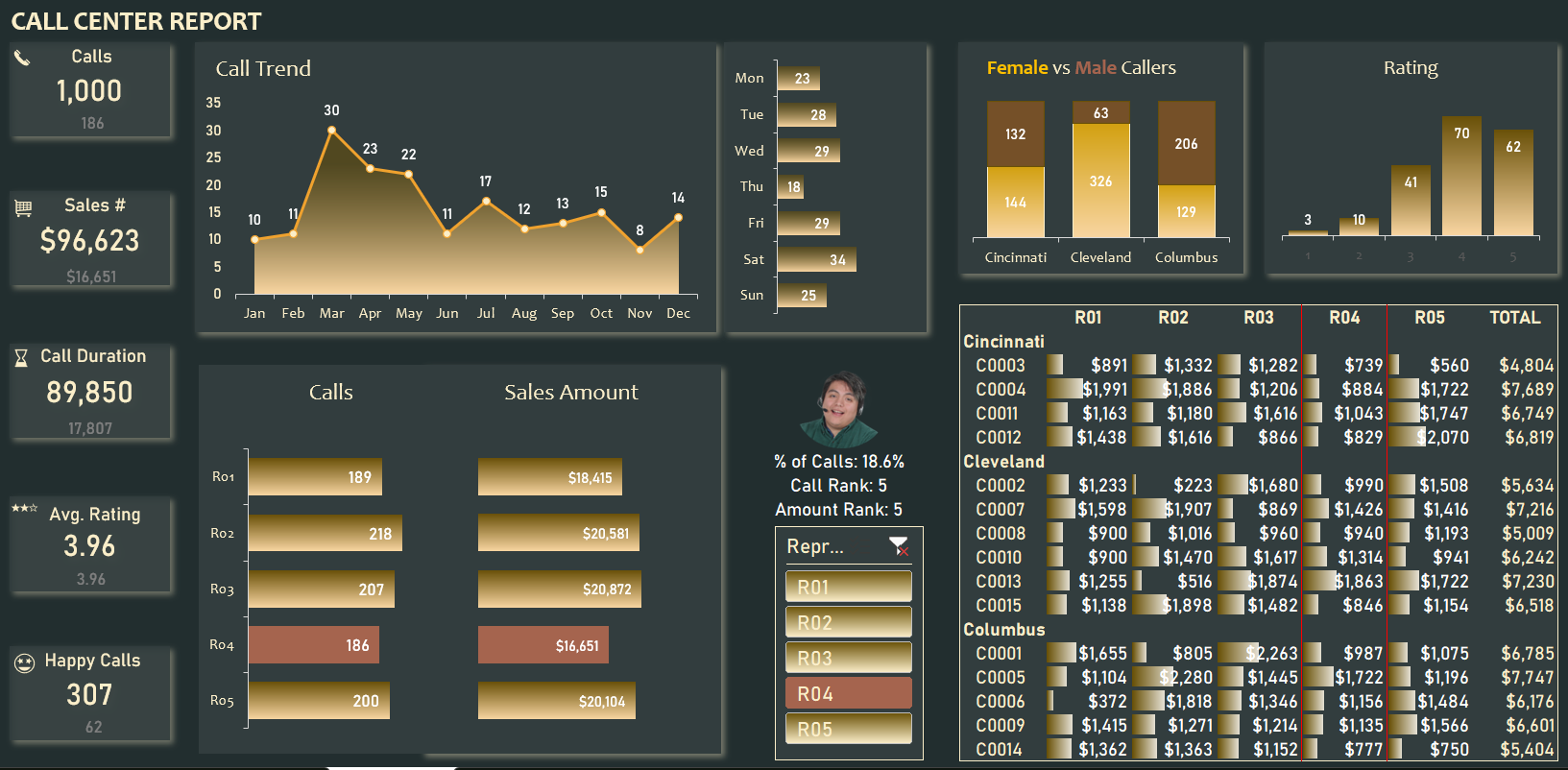This screenshot has width=1568, height=770.
Task: Enable the R03 slicer option
Action: (x=848, y=658)
